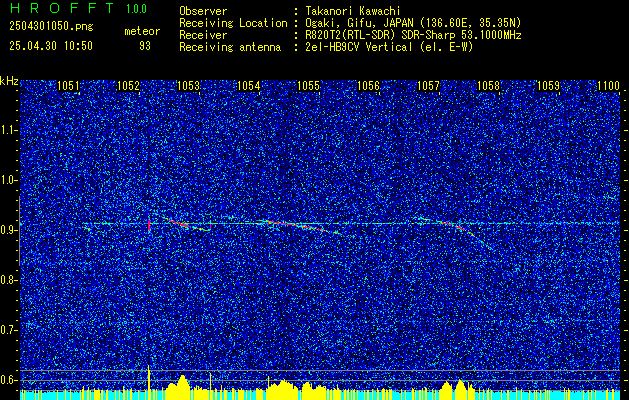Viewport: 629px width, 400px height.
Task: Click frequency axis label 0.8
Action: 9,280
